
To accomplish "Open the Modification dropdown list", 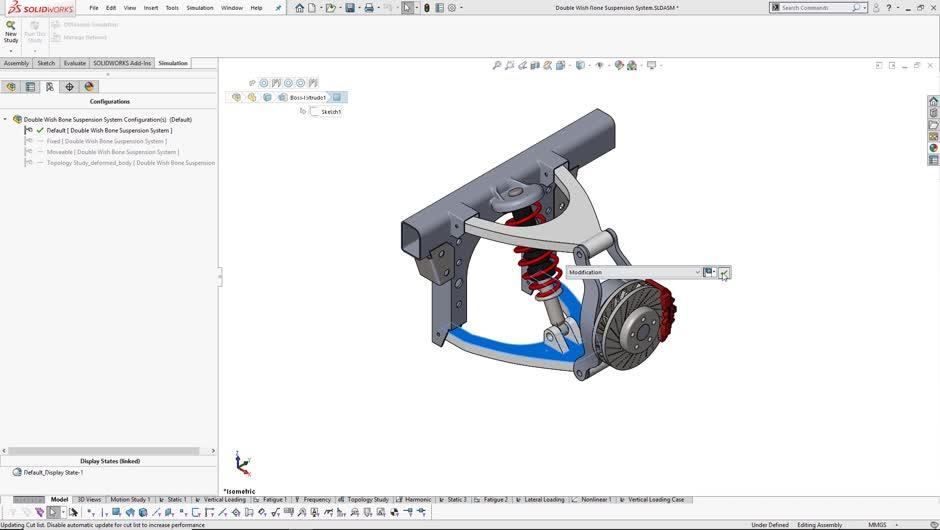I will pos(697,272).
